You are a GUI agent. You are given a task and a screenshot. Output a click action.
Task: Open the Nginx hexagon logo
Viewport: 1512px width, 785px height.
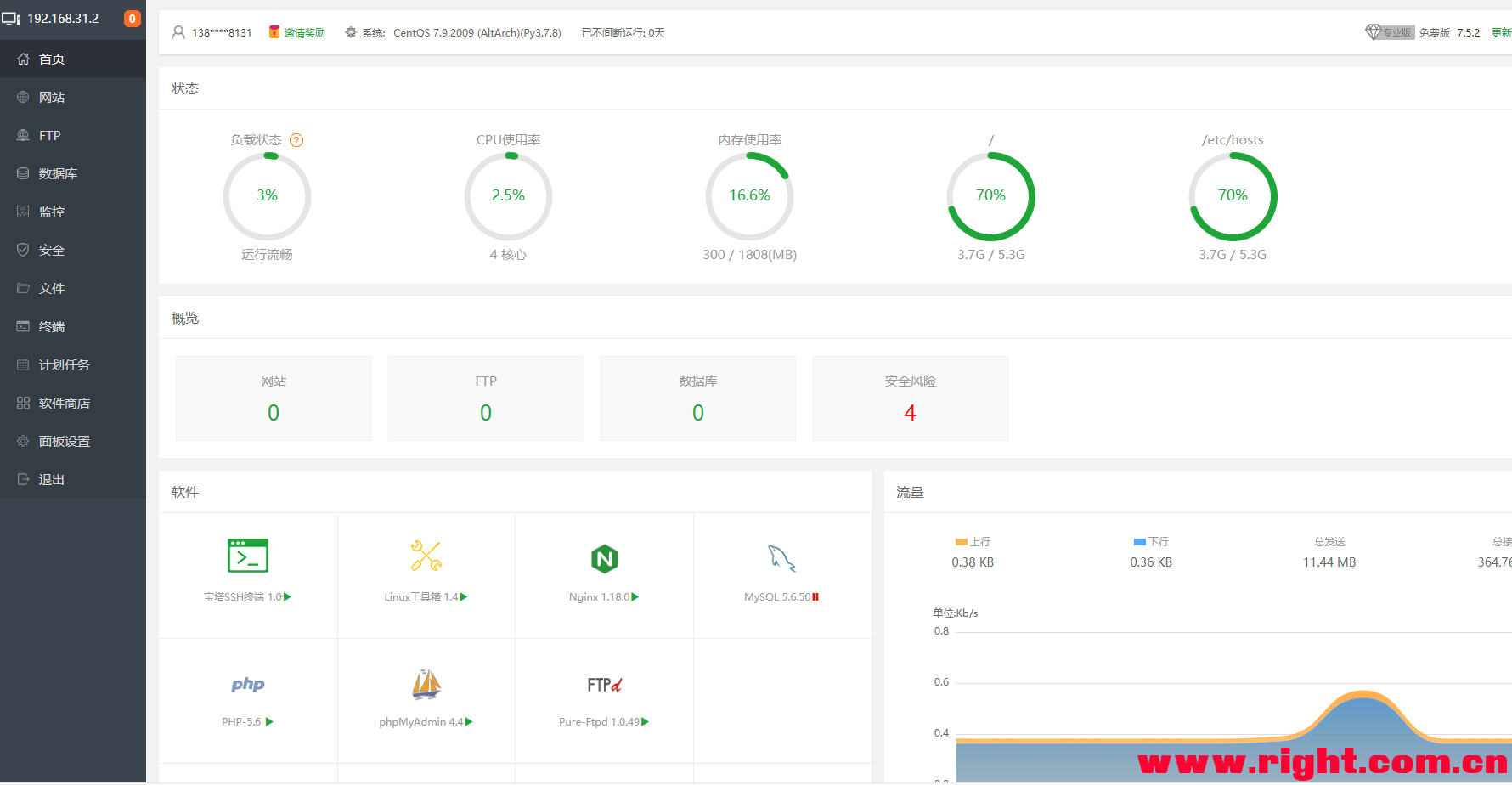[605, 559]
